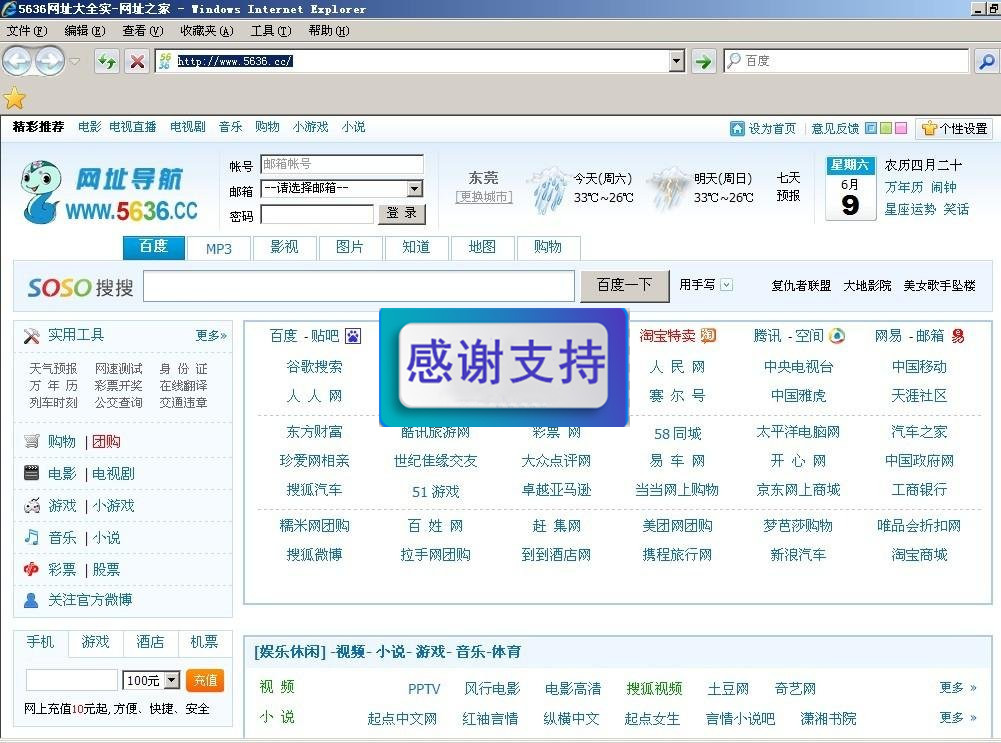Click the music note icon next to 音乐

tap(31, 537)
